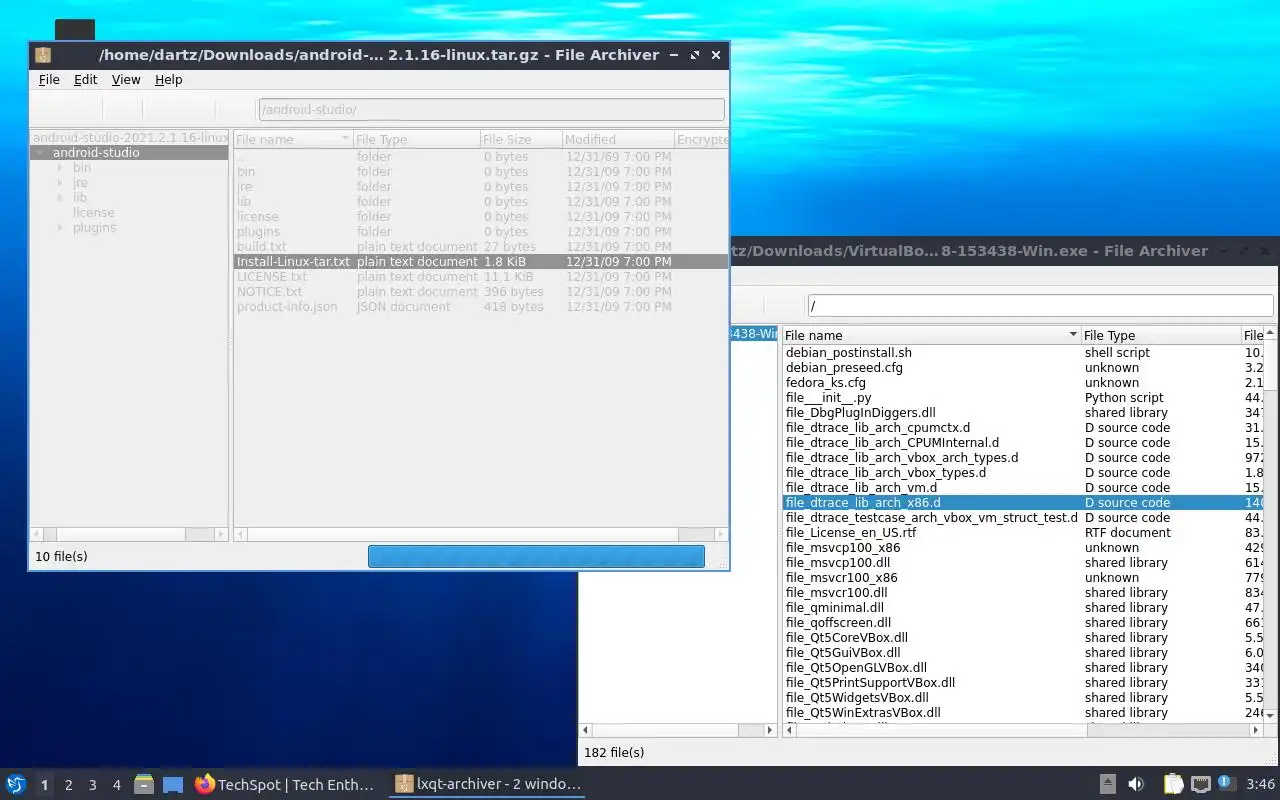The image size is (1280, 800).
Task: Open the Edit menu
Action: tap(86, 80)
